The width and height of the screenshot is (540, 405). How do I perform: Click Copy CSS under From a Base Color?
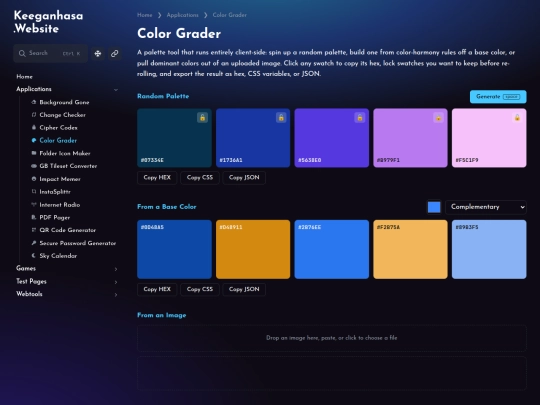click(x=200, y=289)
